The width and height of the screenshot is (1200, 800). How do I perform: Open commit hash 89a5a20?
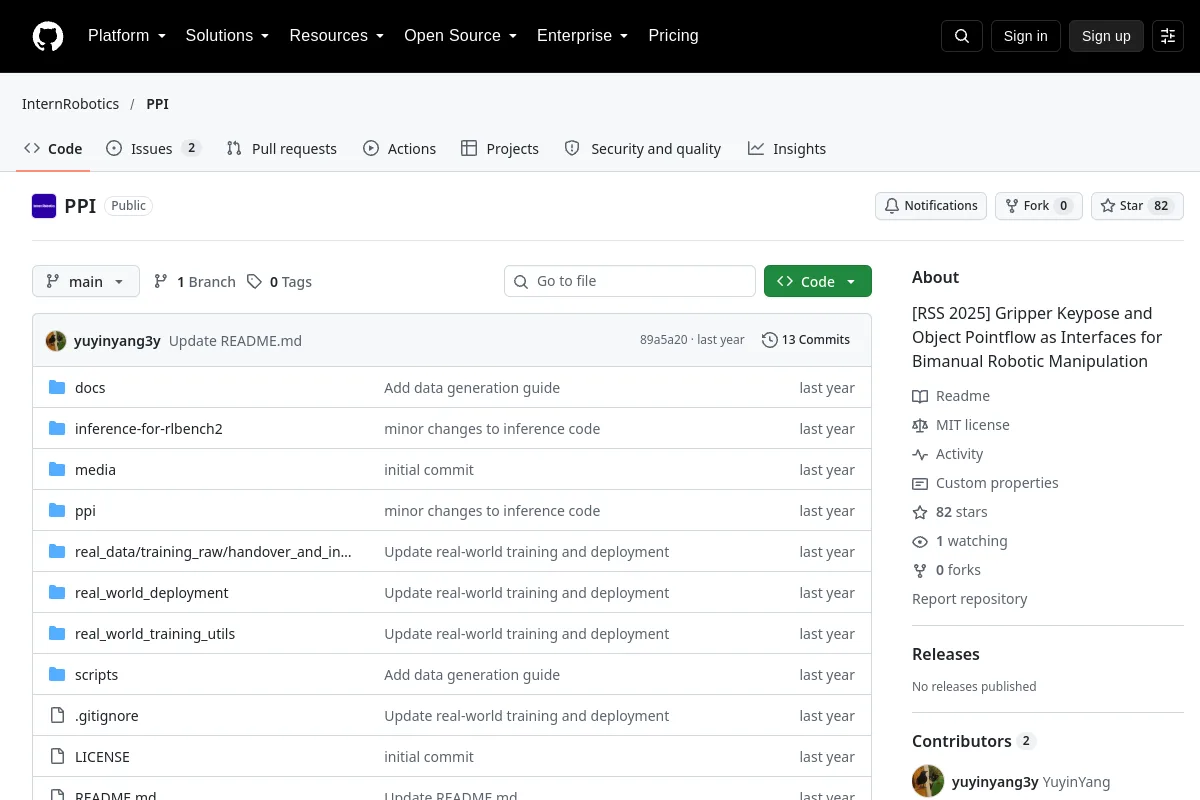(664, 340)
